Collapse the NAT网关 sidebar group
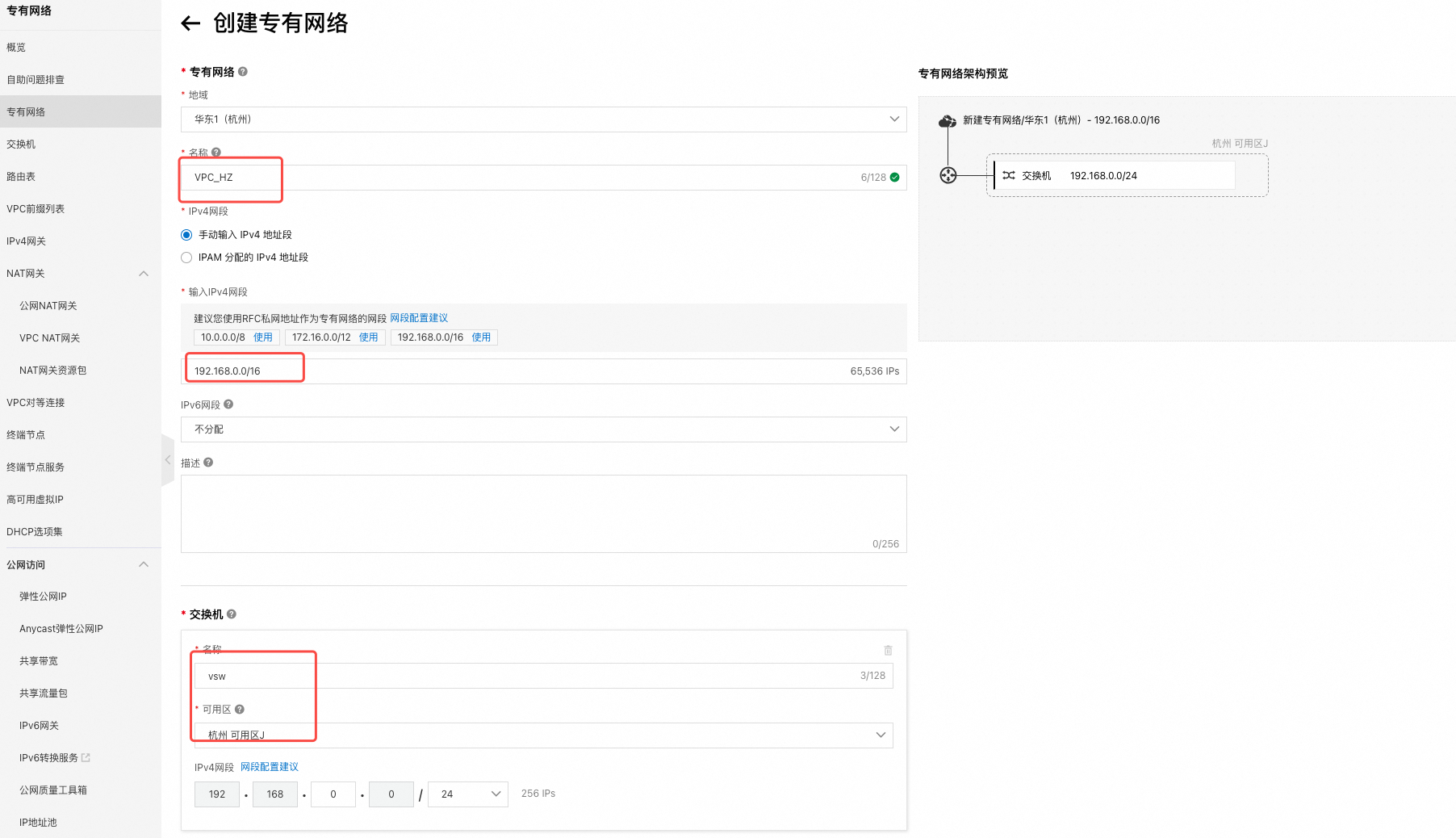 pos(144,274)
